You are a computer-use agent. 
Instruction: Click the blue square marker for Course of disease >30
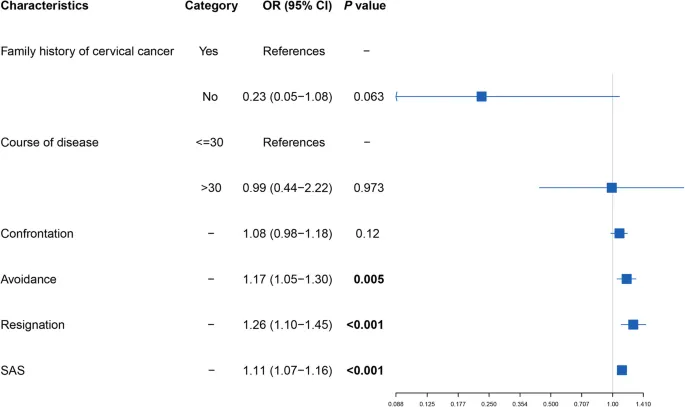(x=611, y=187)
